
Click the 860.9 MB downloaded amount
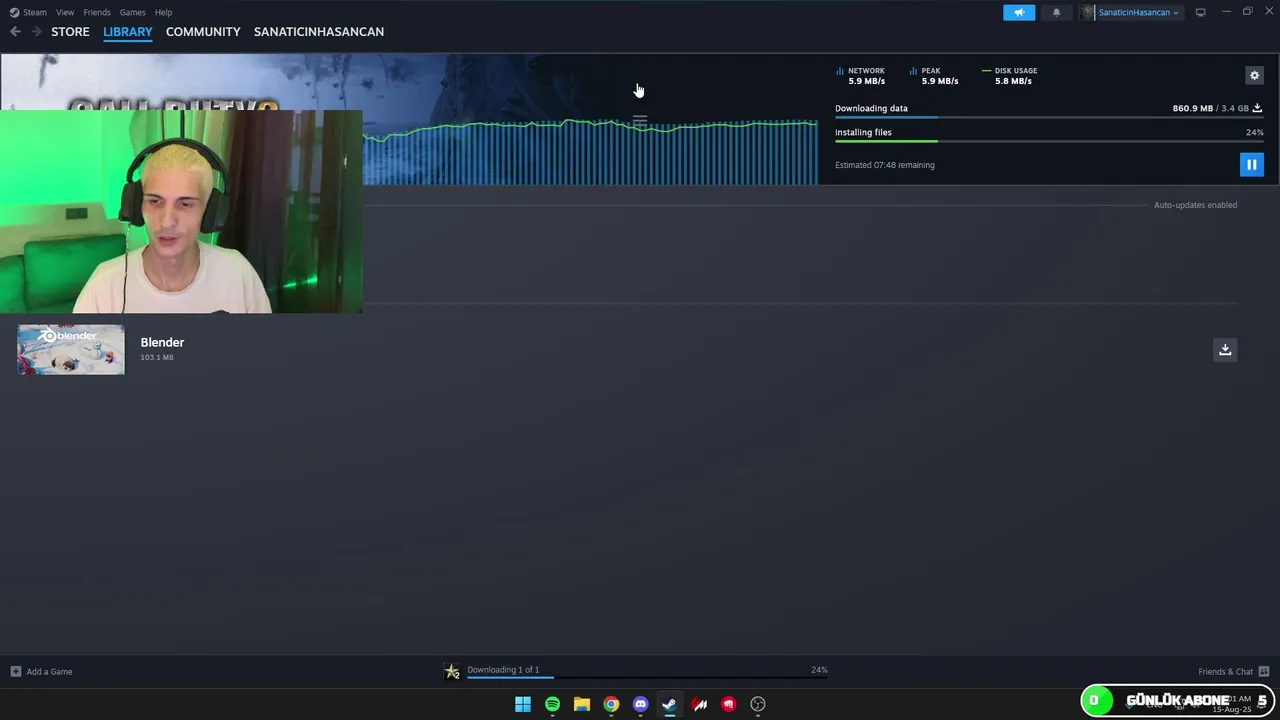(x=1192, y=108)
